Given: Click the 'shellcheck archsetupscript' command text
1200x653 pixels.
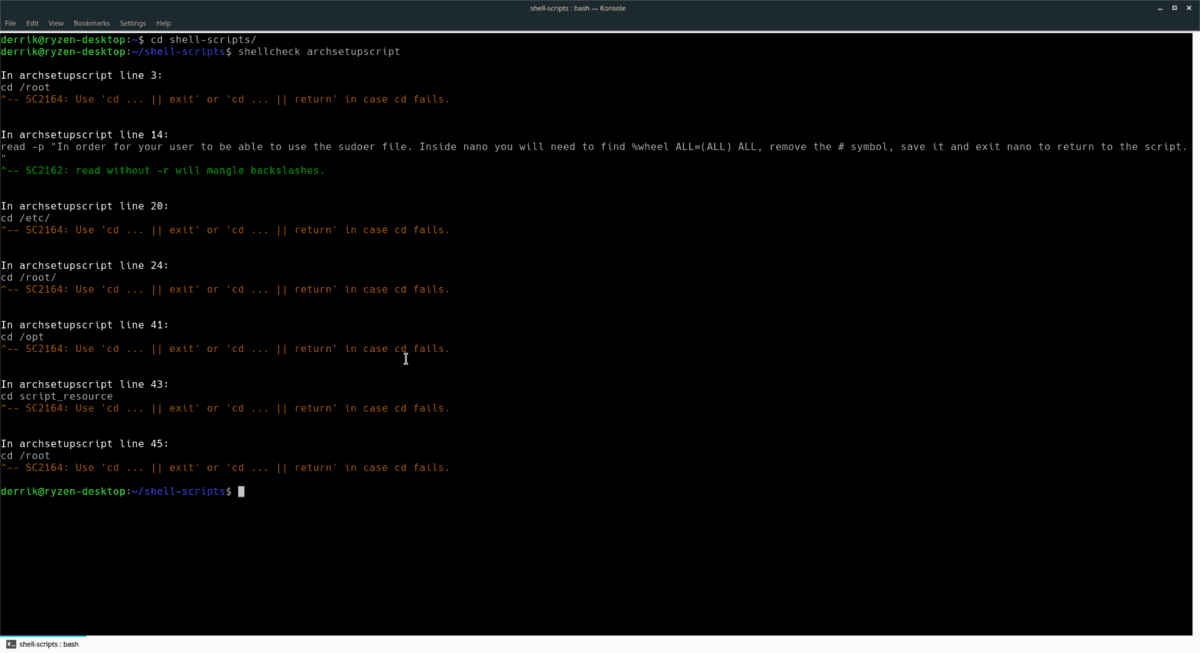Looking at the screenshot, I should tap(318, 51).
